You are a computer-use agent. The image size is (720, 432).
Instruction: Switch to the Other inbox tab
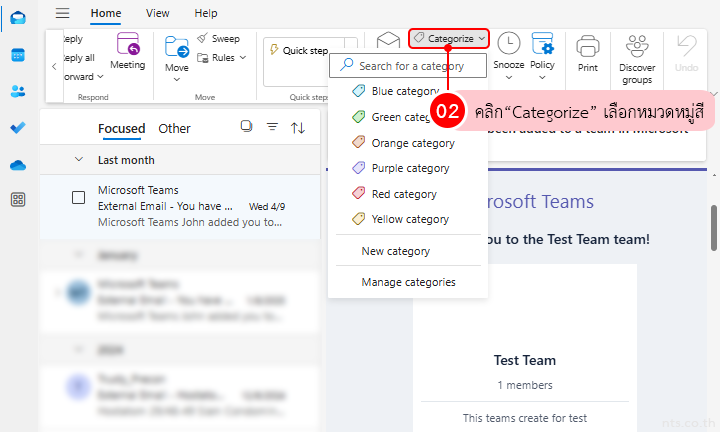pyautogui.click(x=174, y=128)
